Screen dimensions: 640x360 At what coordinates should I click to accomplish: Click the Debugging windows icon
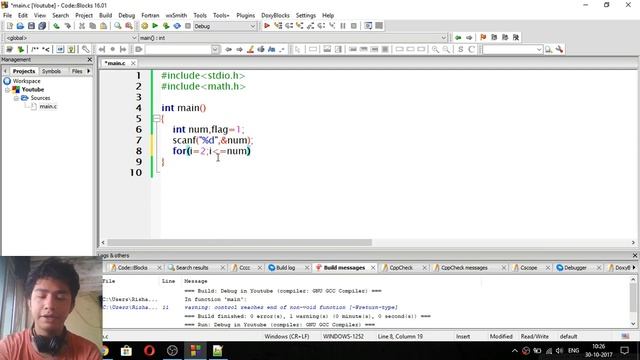point(368,26)
